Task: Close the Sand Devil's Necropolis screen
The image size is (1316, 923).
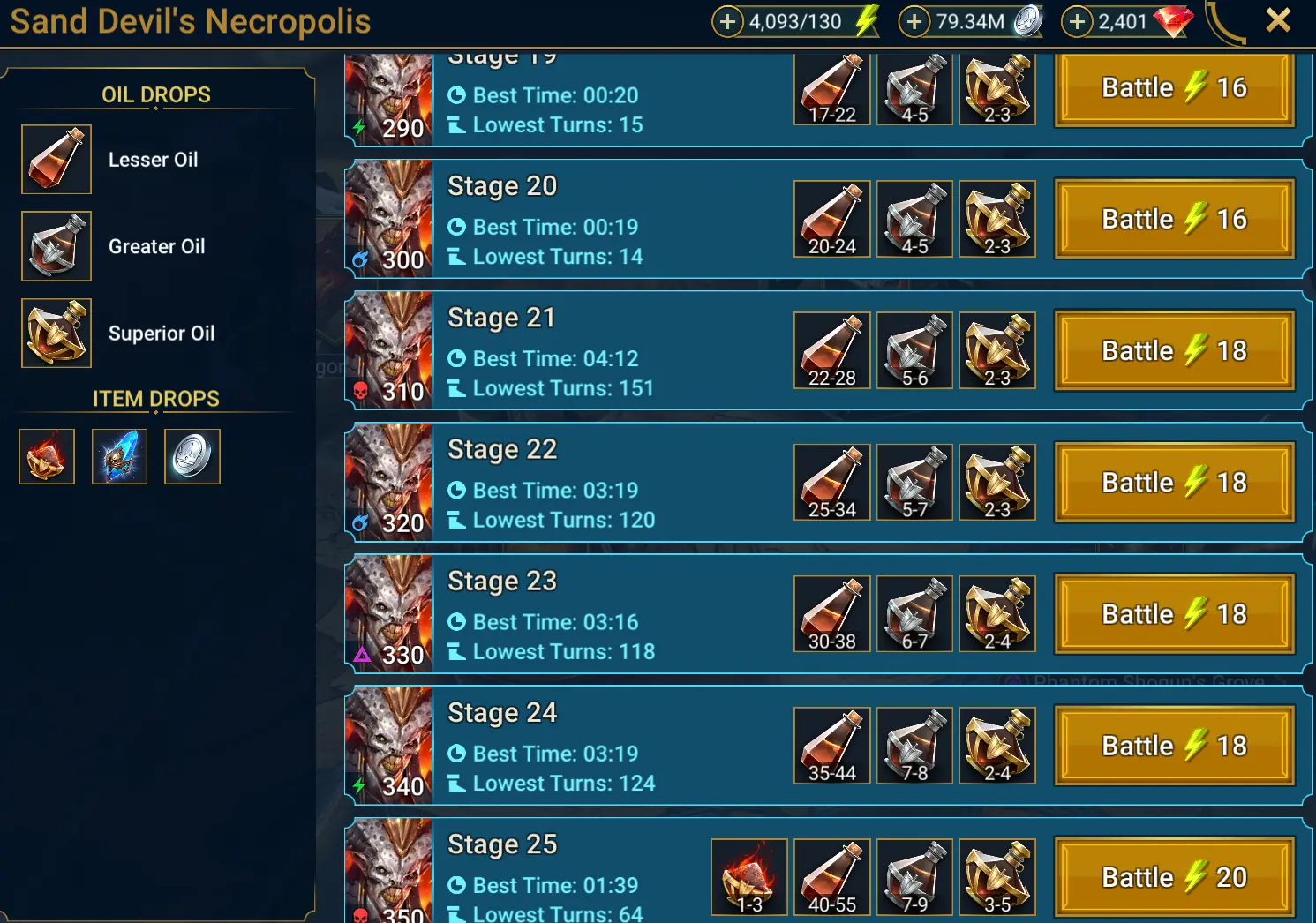Action: point(1277,20)
